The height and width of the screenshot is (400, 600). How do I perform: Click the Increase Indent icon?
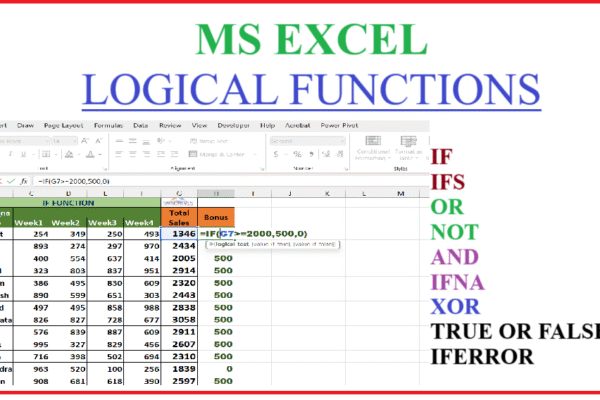(174, 154)
